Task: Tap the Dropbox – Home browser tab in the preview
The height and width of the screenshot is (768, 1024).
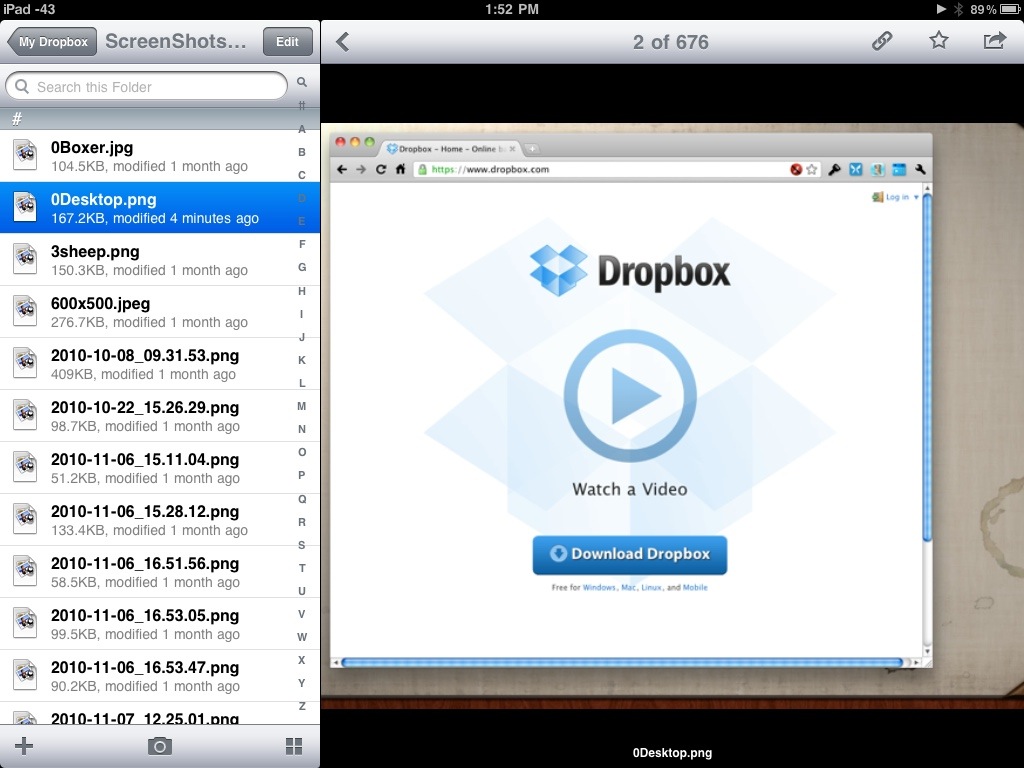Action: coord(452,149)
